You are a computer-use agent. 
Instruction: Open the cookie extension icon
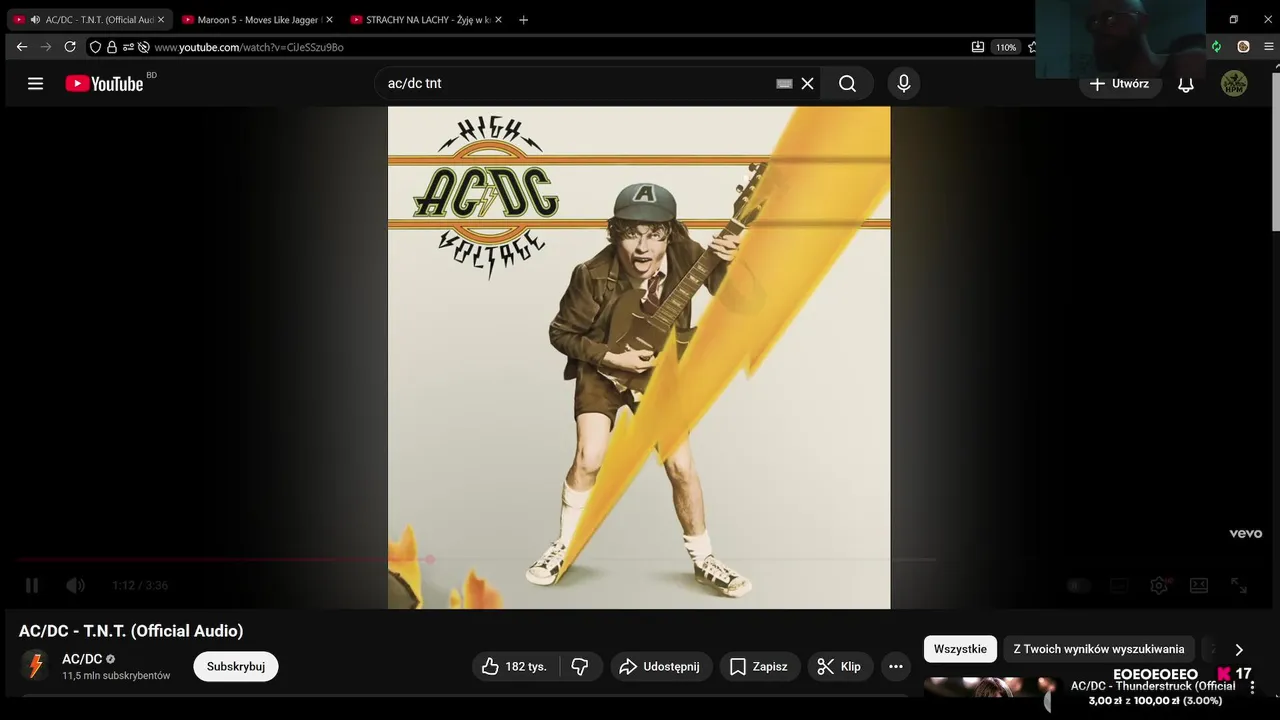pos(1243,47)
